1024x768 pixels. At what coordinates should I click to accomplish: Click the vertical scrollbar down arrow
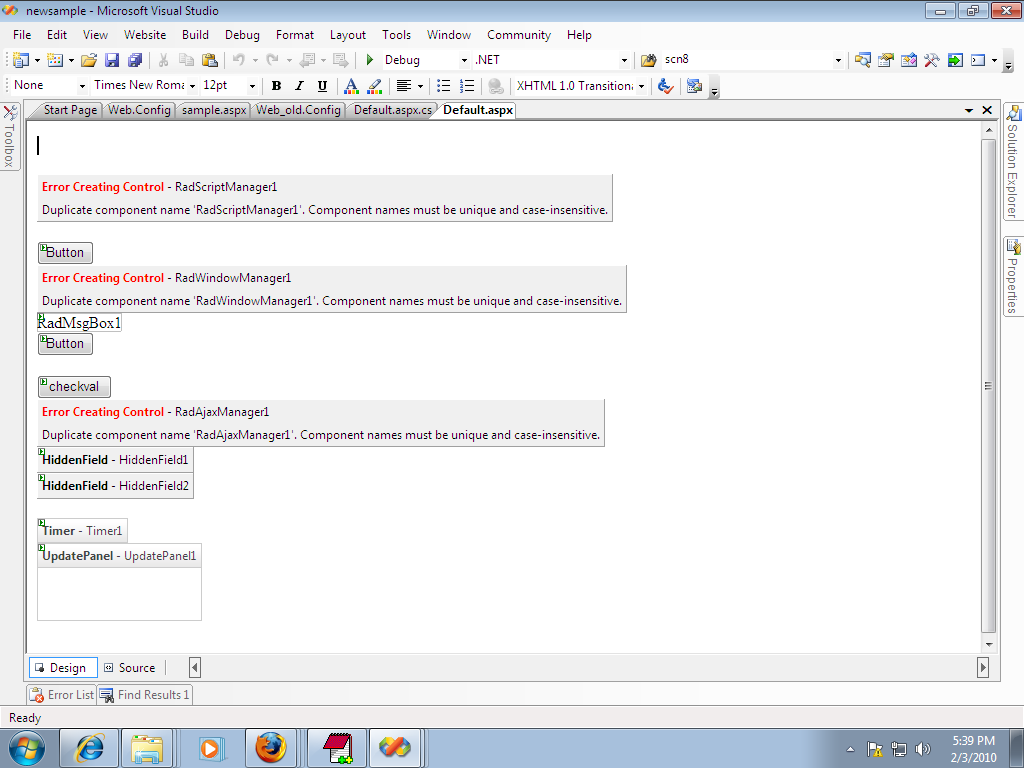(x=989, y=644)
